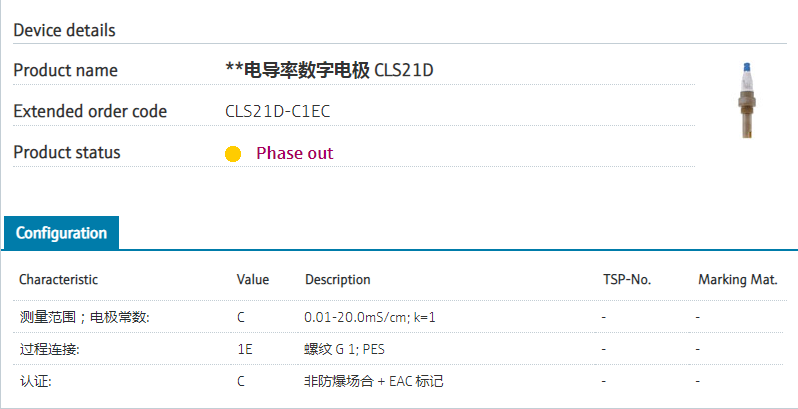798x409 pixels.
Task: Select the 测量范围；电极常数 characteristic row
Action: pyautogui.click(x=84, y=317)
